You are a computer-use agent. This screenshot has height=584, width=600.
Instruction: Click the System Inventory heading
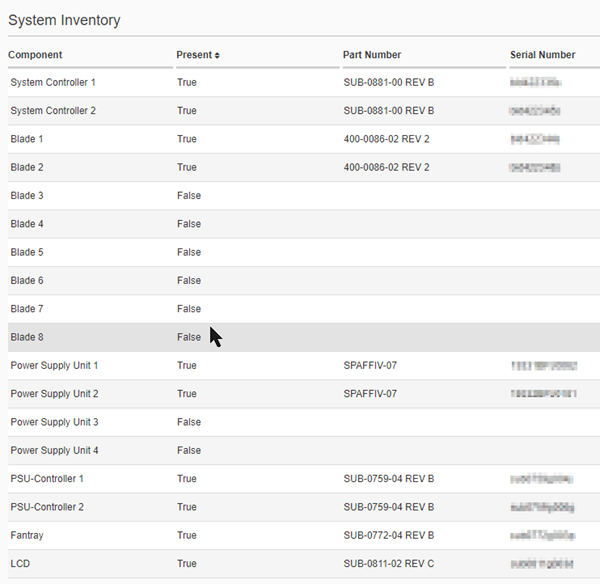click(x=65, y=19)
